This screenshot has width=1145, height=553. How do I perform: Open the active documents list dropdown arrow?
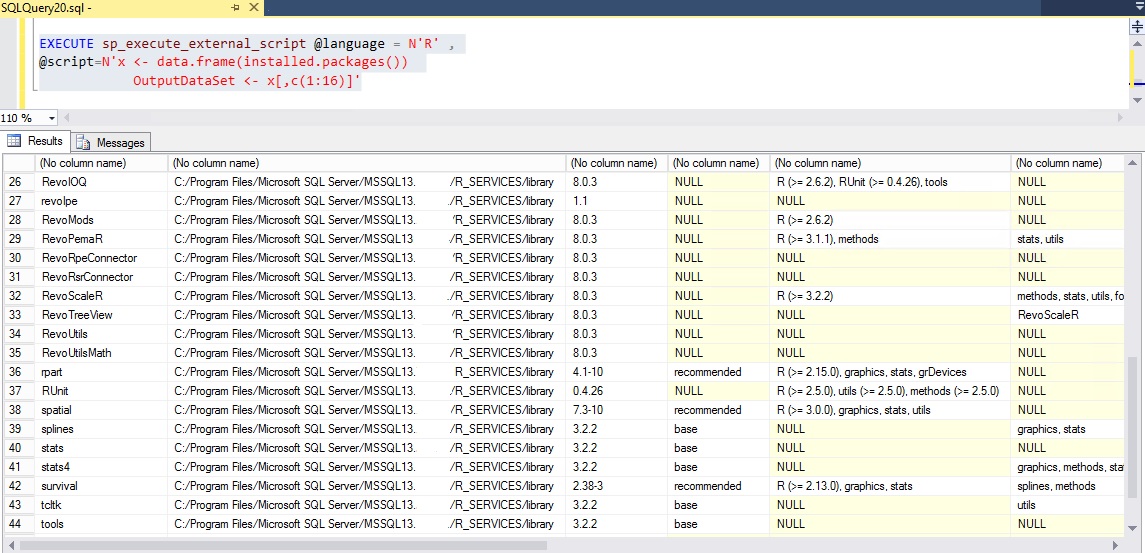1137,7
